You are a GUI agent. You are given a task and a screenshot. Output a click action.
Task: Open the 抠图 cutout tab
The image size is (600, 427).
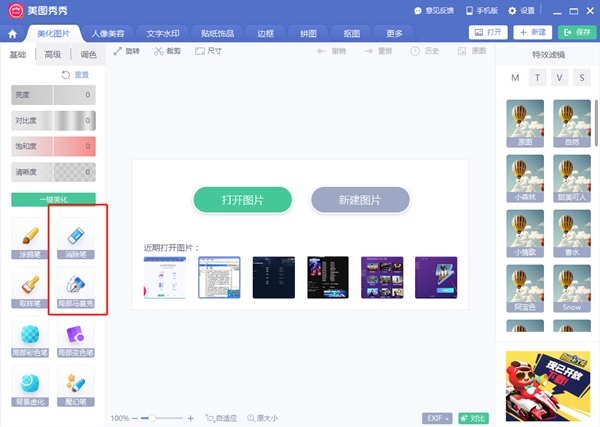pyautogui.click(x=351, y=34)
